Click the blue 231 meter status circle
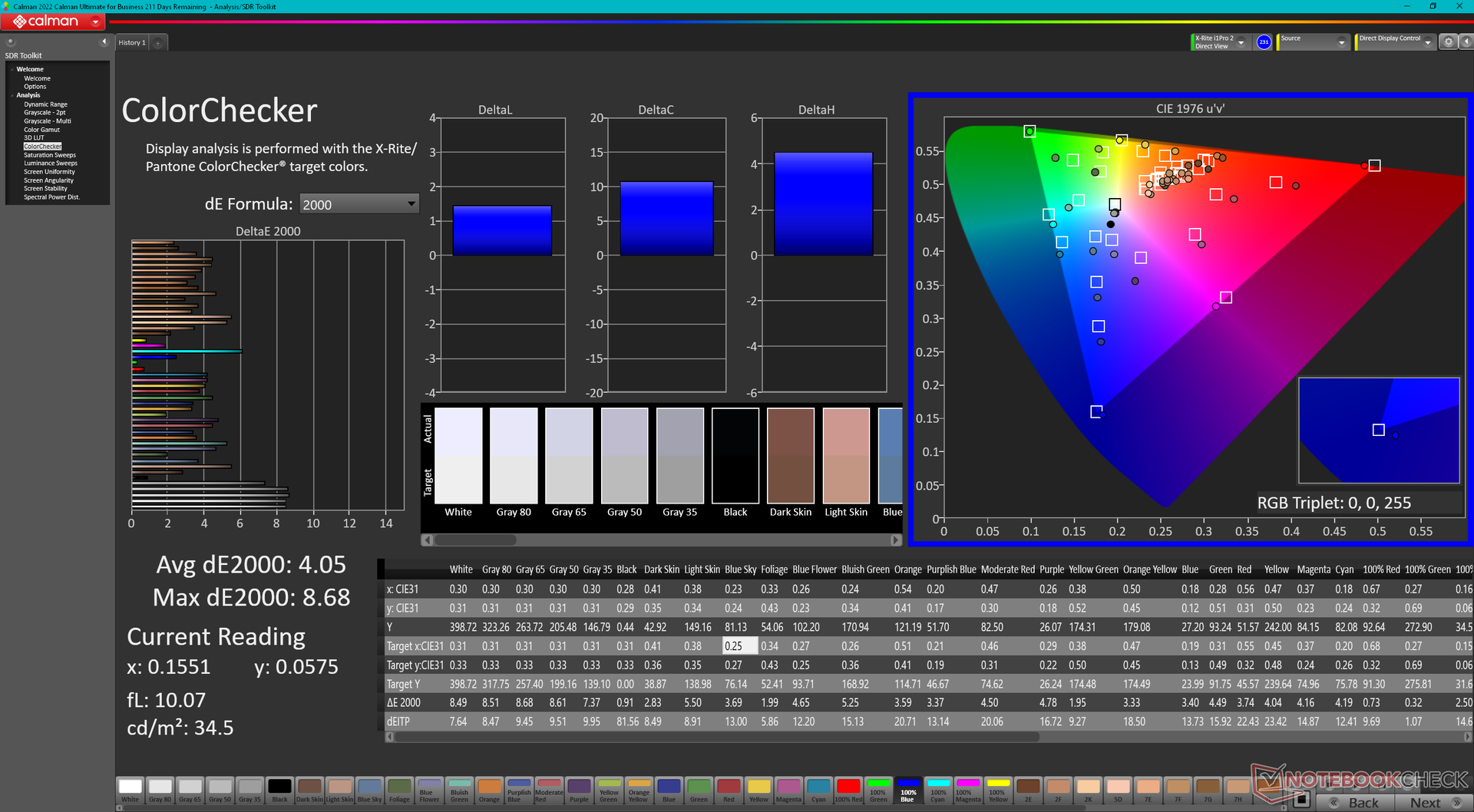 coord(1264,42)
